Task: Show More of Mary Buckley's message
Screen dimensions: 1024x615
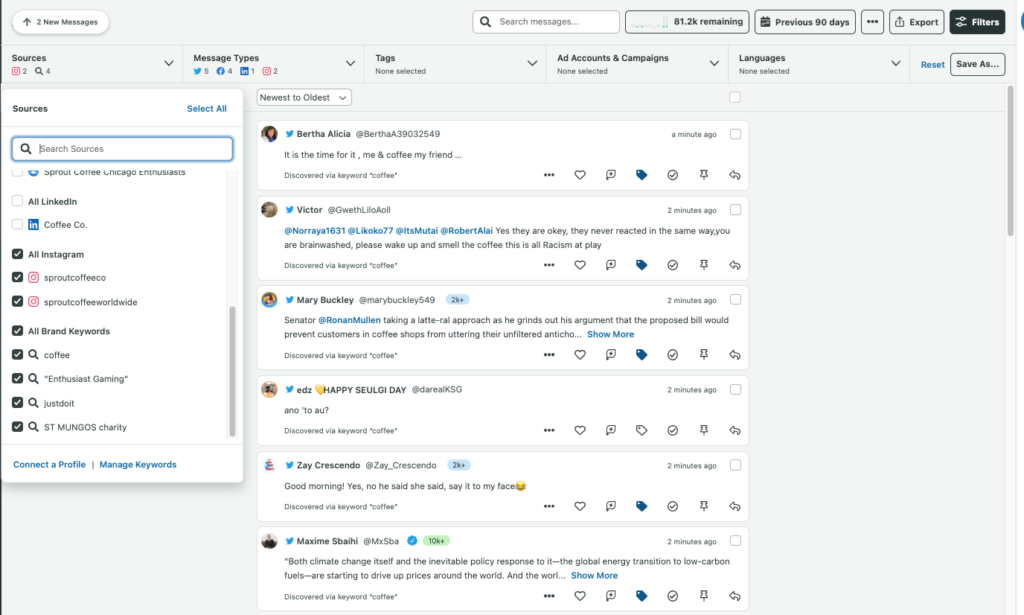Action: pyautogui.click(x=610, y=334)
